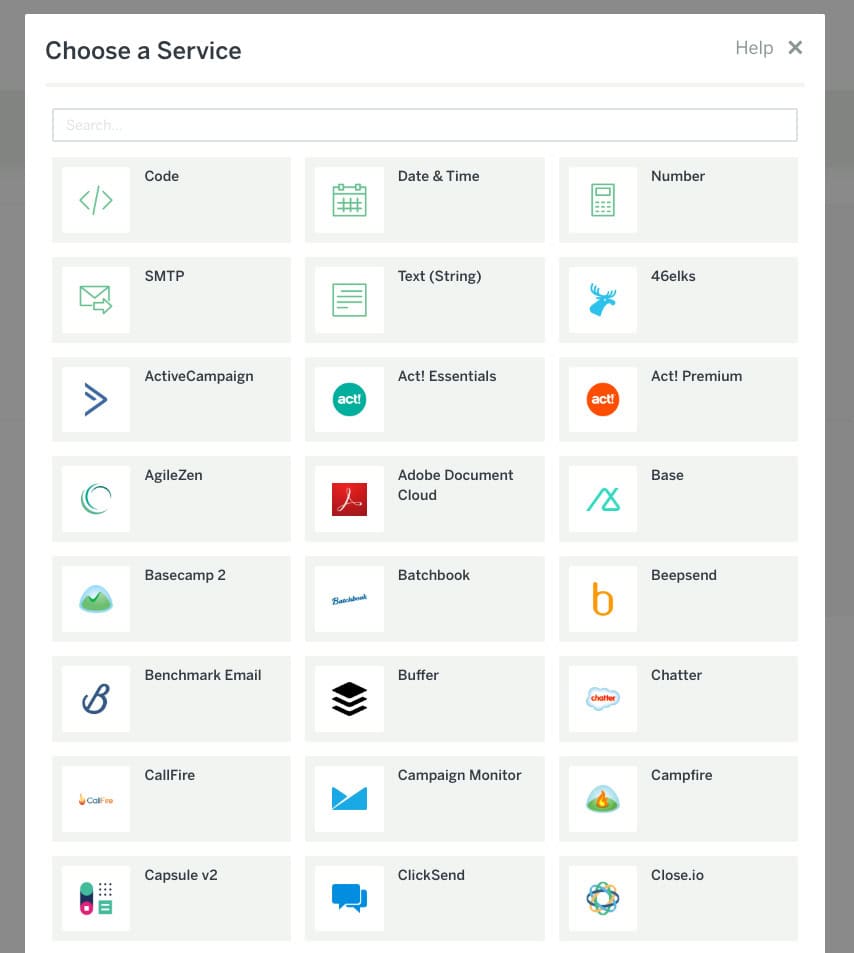Choose the Base teal logo icon
This screenshot has height=953, width=854.
pyautogui.click(x=603, y=499)
